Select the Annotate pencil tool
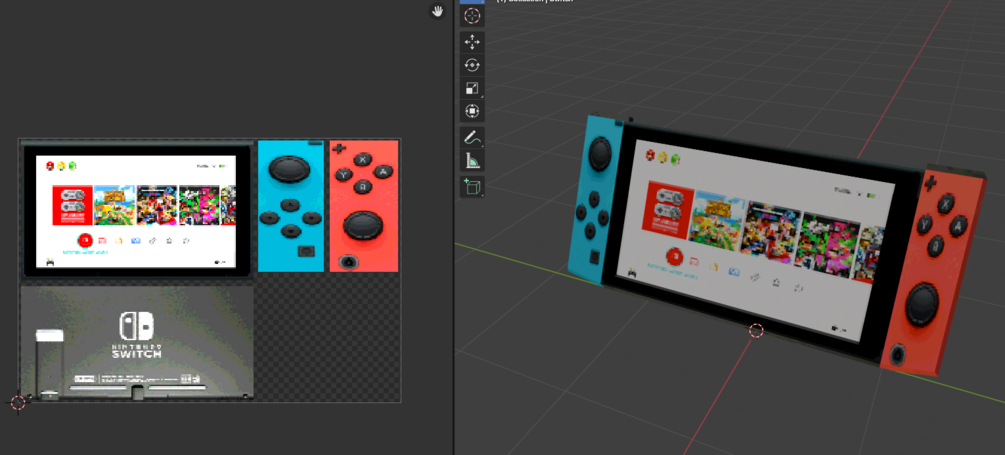 (472, 137)
